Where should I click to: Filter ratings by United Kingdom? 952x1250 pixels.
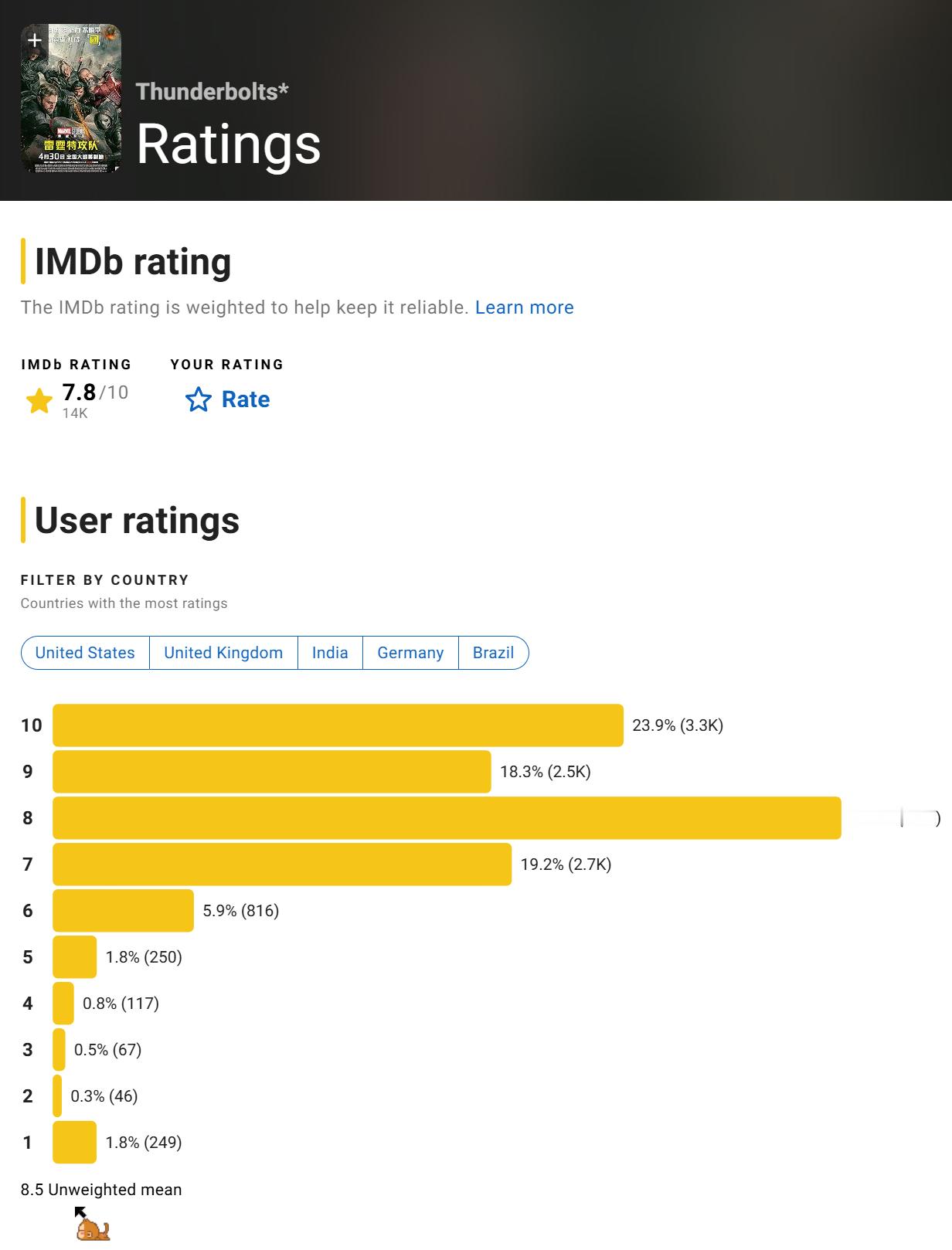click(x=223, y=653)
